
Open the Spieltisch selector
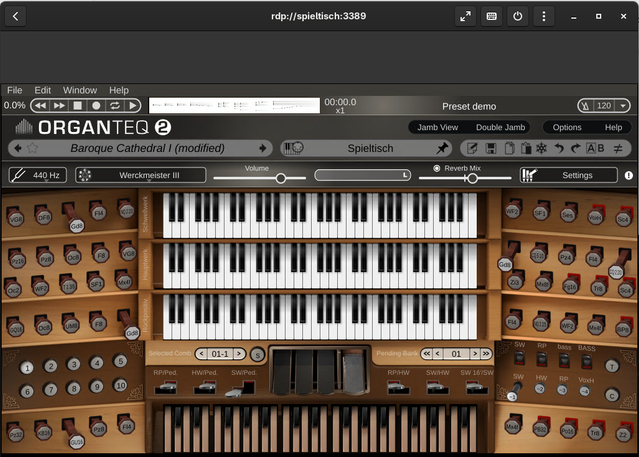pos(370,148)
